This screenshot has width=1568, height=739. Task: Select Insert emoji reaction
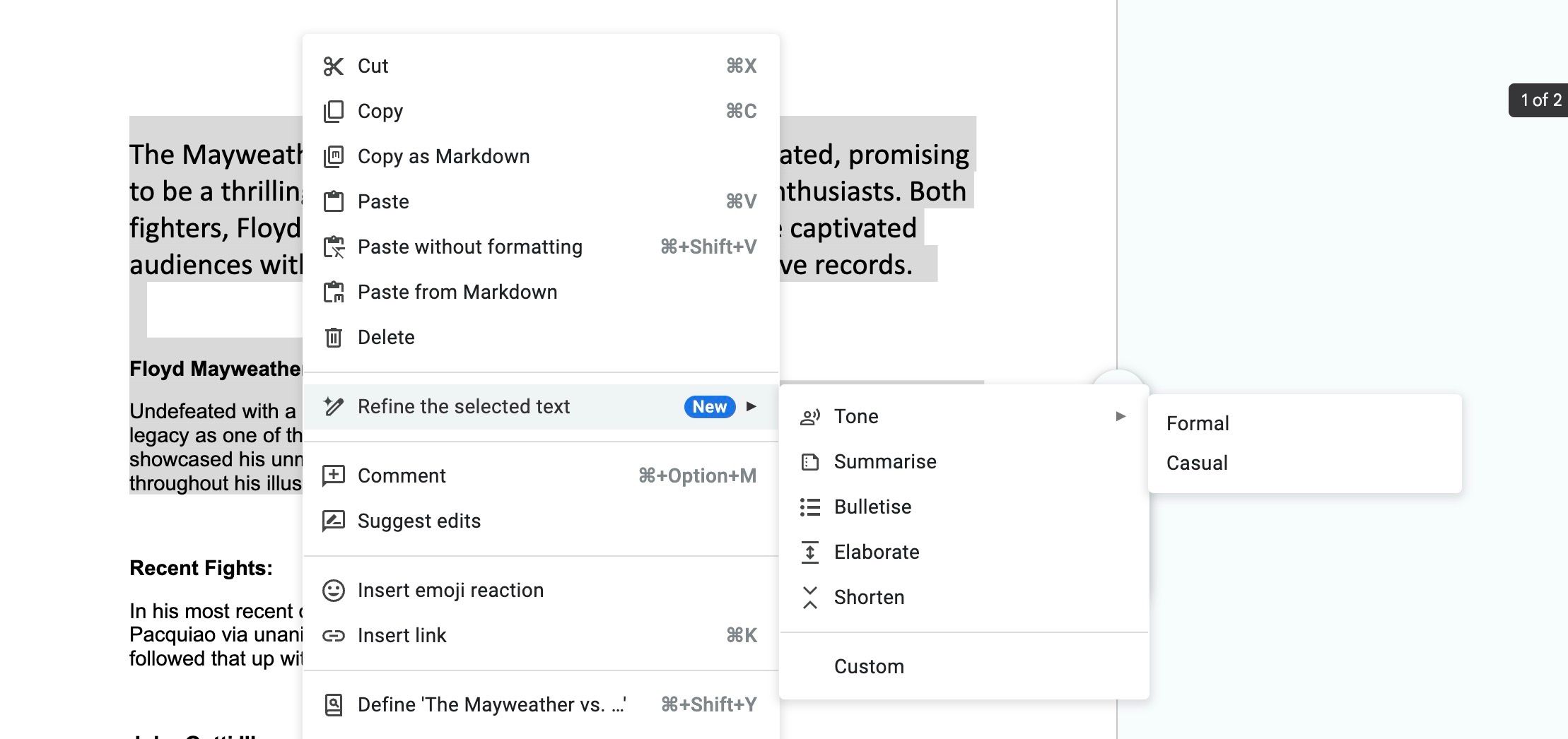tap(541, 590)
